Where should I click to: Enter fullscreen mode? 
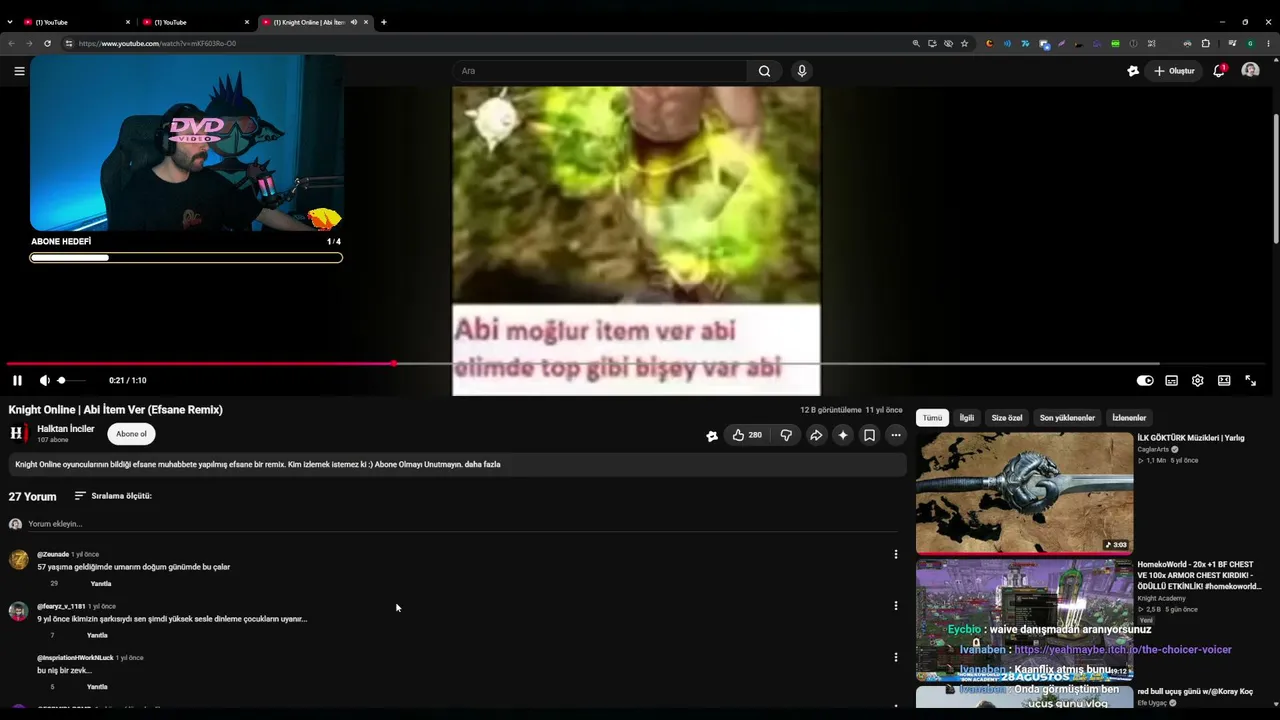(1250, 380)
